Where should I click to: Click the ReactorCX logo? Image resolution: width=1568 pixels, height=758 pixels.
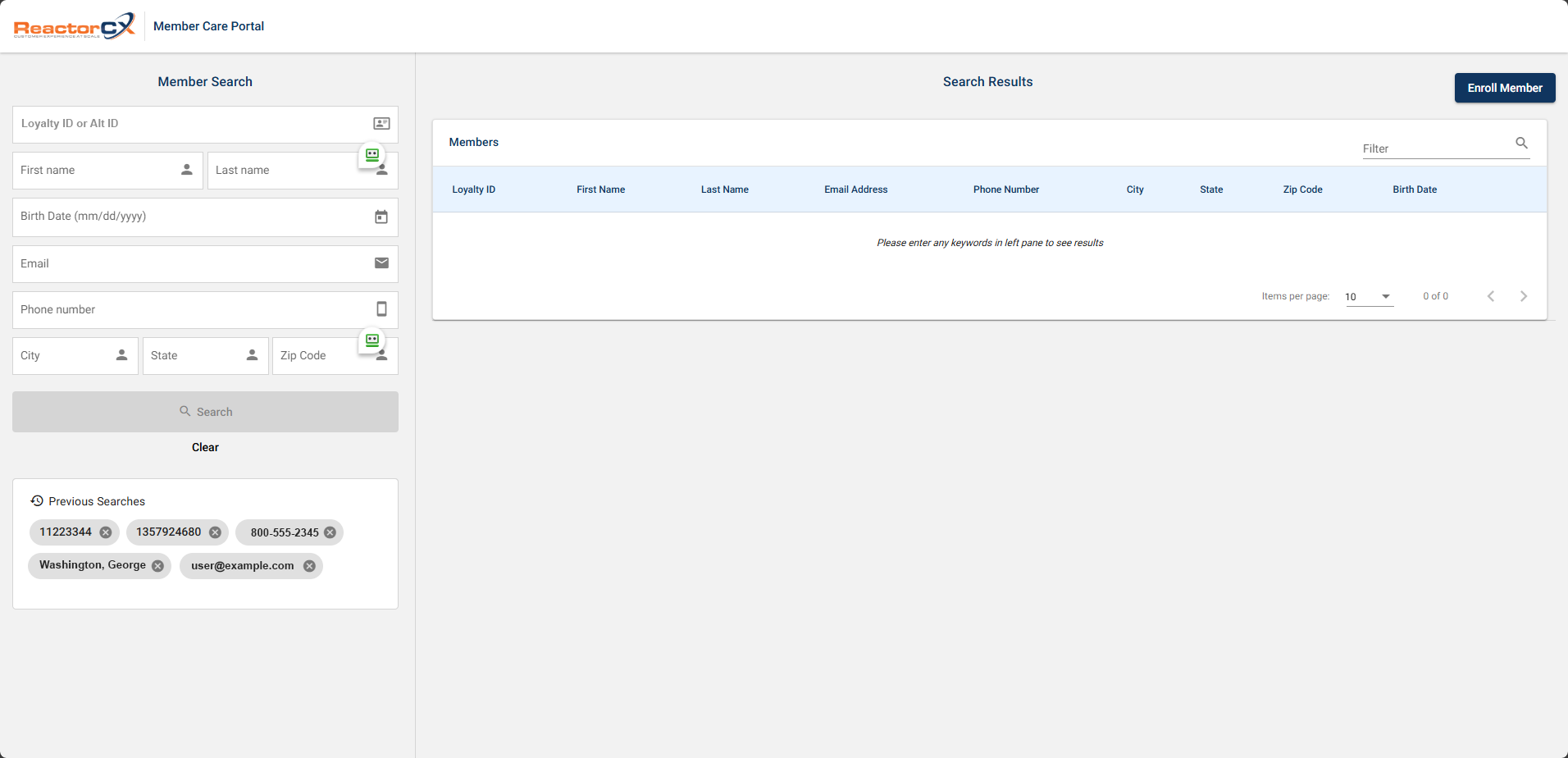(x=74, y=26)
